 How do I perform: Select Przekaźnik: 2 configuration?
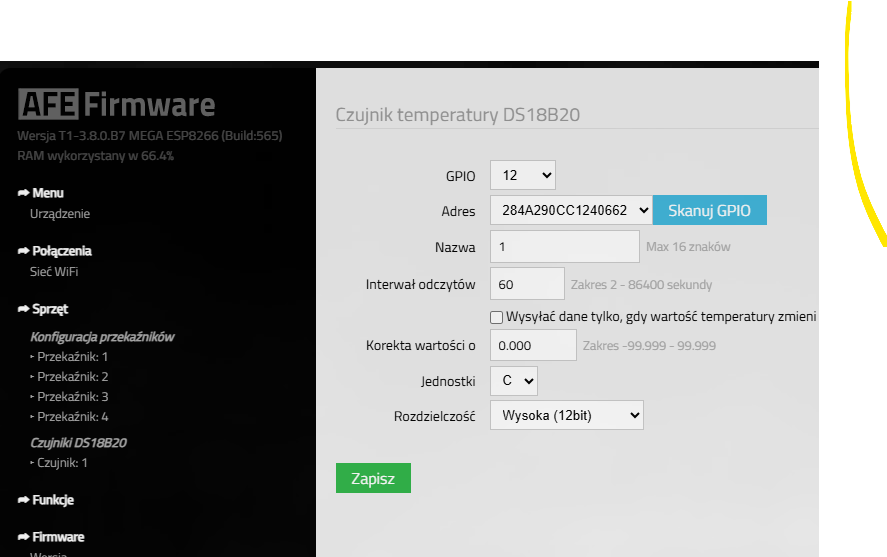(x=72, y=377)
